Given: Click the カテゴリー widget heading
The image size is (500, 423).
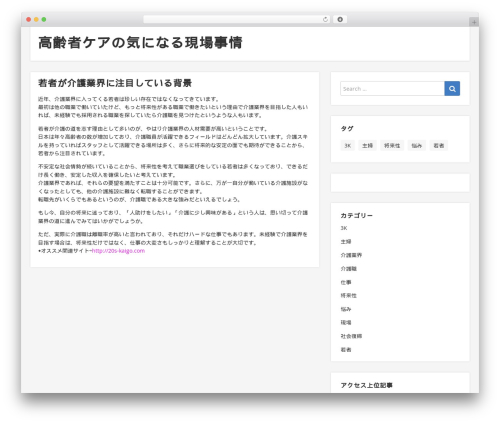Looking at the screenshot, I should click(356, 216).
